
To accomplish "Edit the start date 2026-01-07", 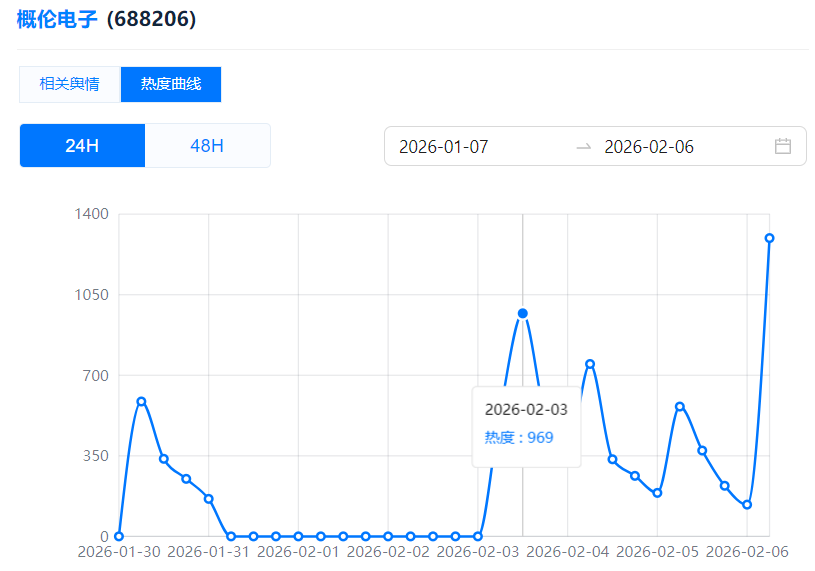I will pyautogui.click(x=444, y=147).
